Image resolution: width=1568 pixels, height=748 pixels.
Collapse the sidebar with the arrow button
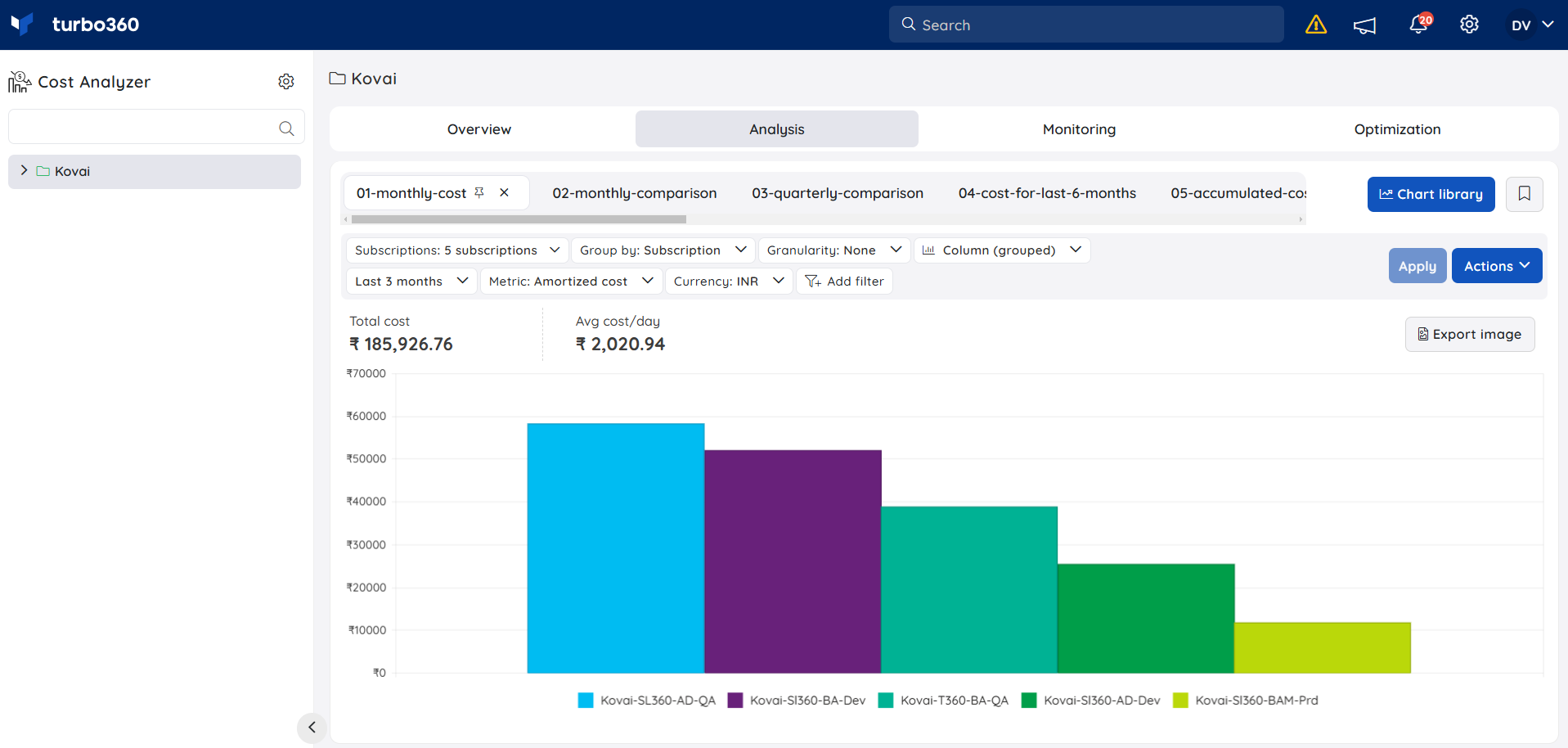point(312,727)
